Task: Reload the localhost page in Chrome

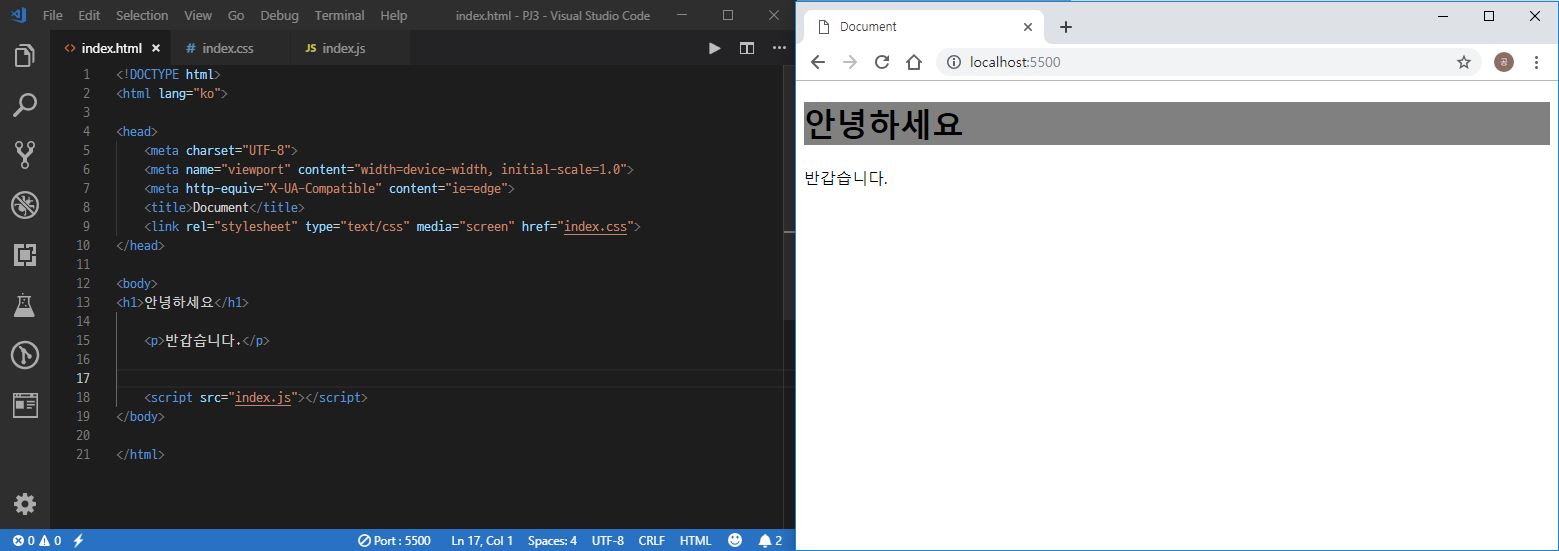Action: pos(882,62)
